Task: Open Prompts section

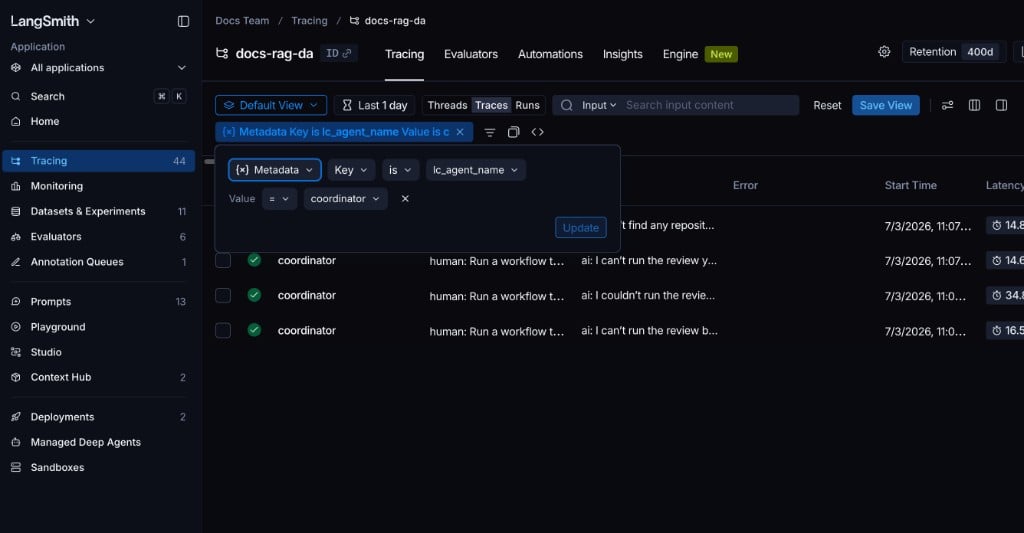Action: tap(99, 302)
